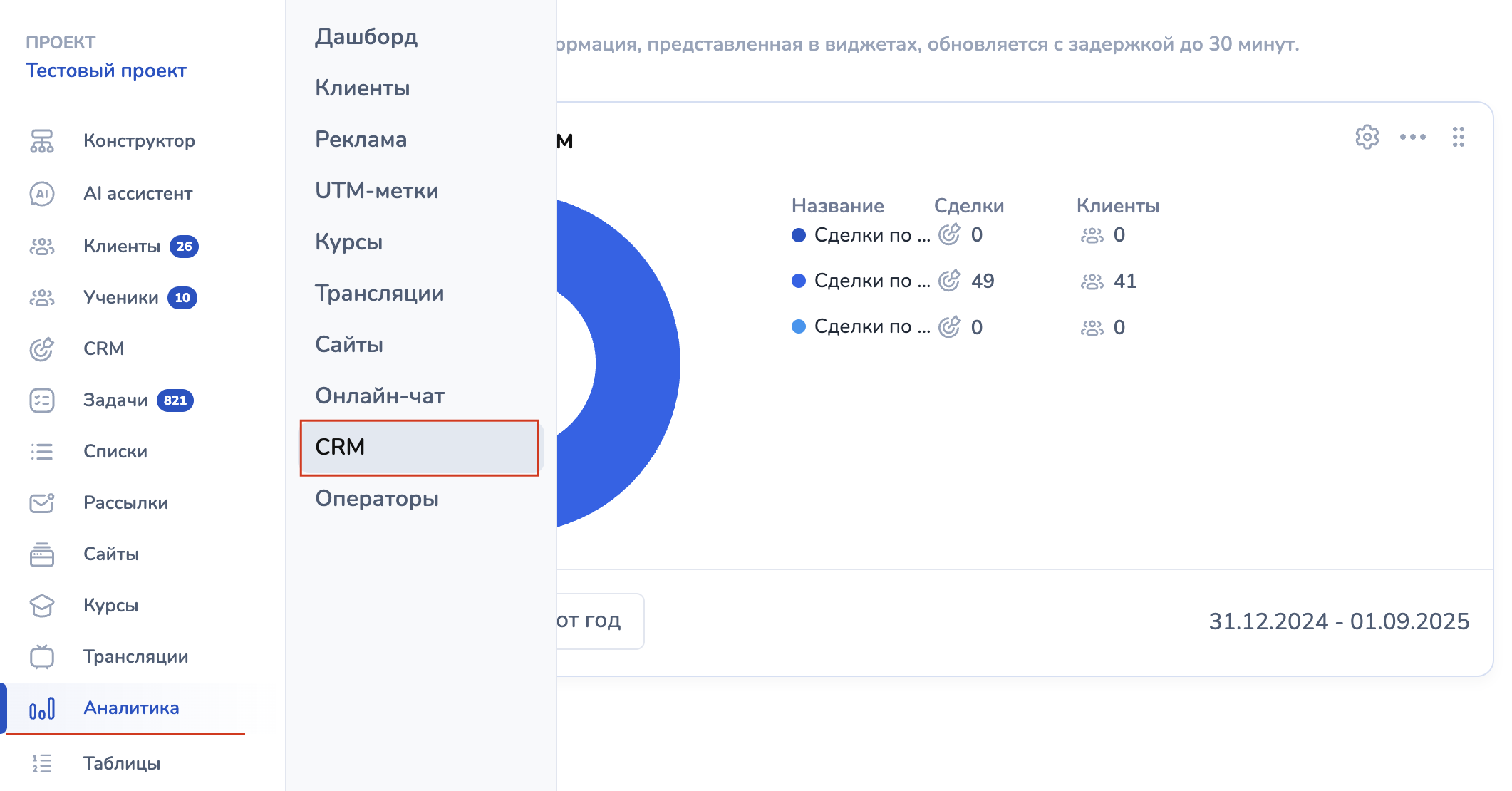
Task: Click the Рассылки envelope icon
Action: point(42,503)
